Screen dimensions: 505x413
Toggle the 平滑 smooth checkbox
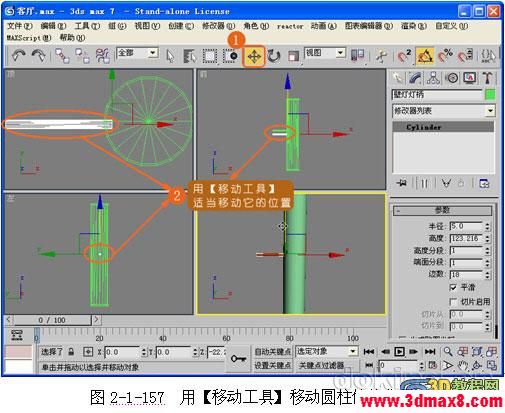click(453, 287)
